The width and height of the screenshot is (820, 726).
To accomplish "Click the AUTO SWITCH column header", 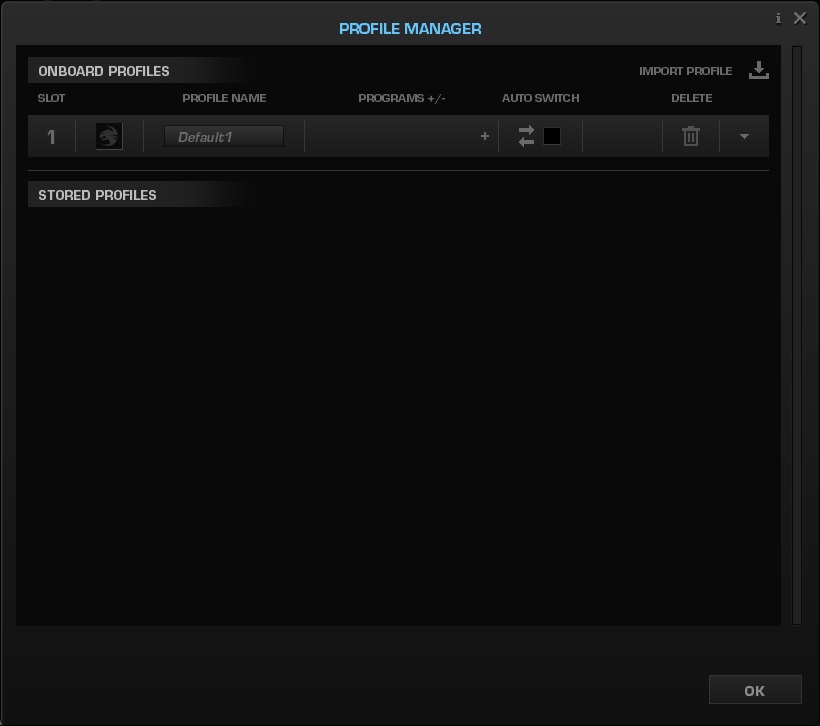I will 540,98.
